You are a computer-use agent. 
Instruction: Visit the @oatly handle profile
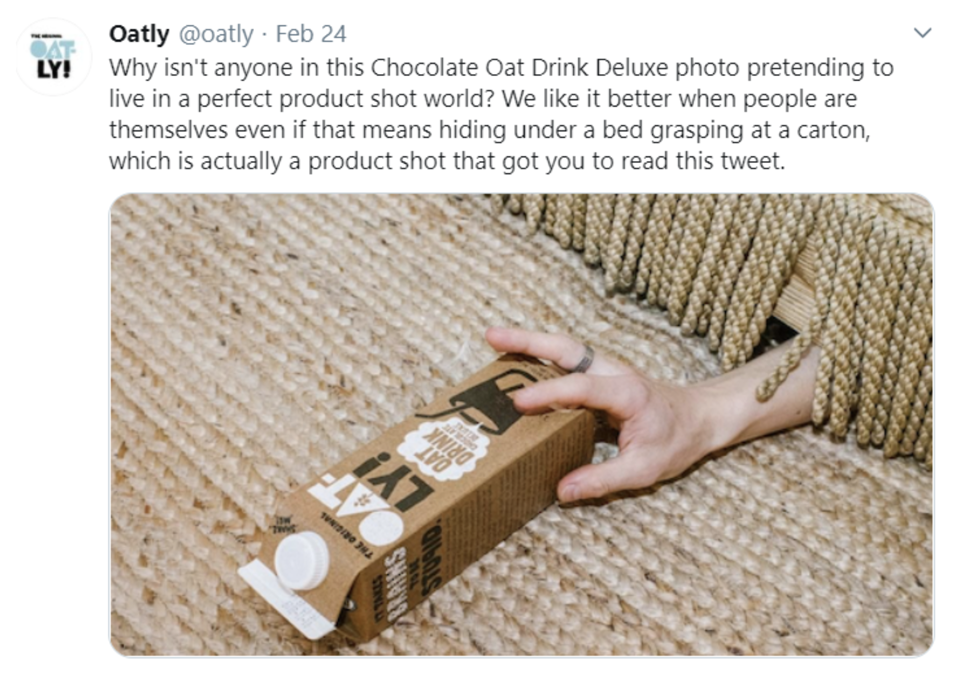(216, 34)
